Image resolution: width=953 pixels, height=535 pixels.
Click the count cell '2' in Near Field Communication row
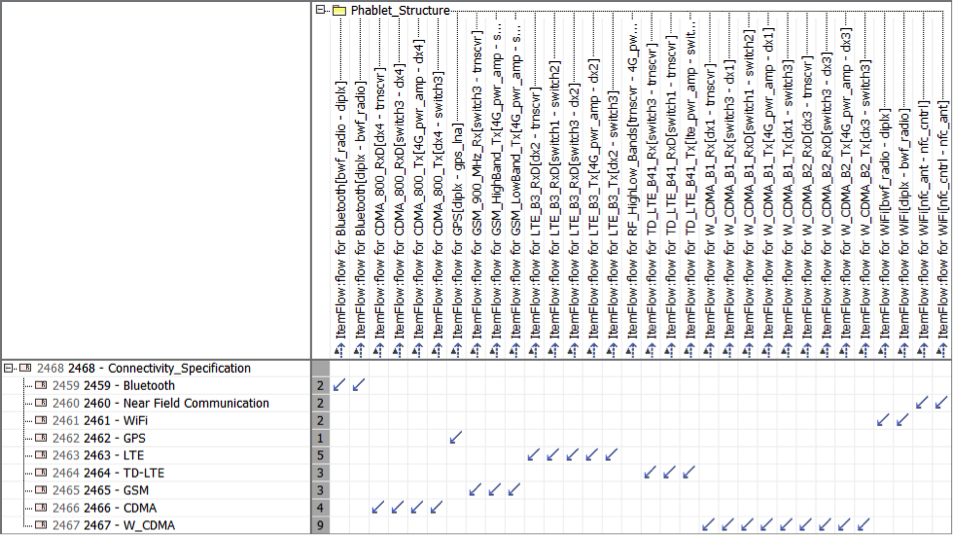[320, 403]
